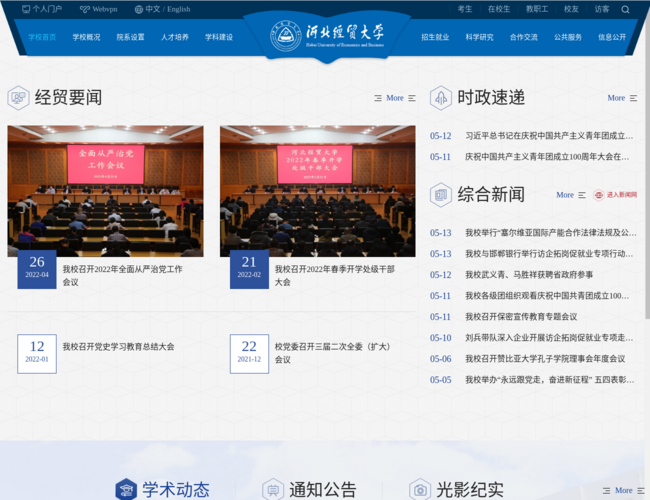Click the search magnifier icon

[x=626, y=9]
